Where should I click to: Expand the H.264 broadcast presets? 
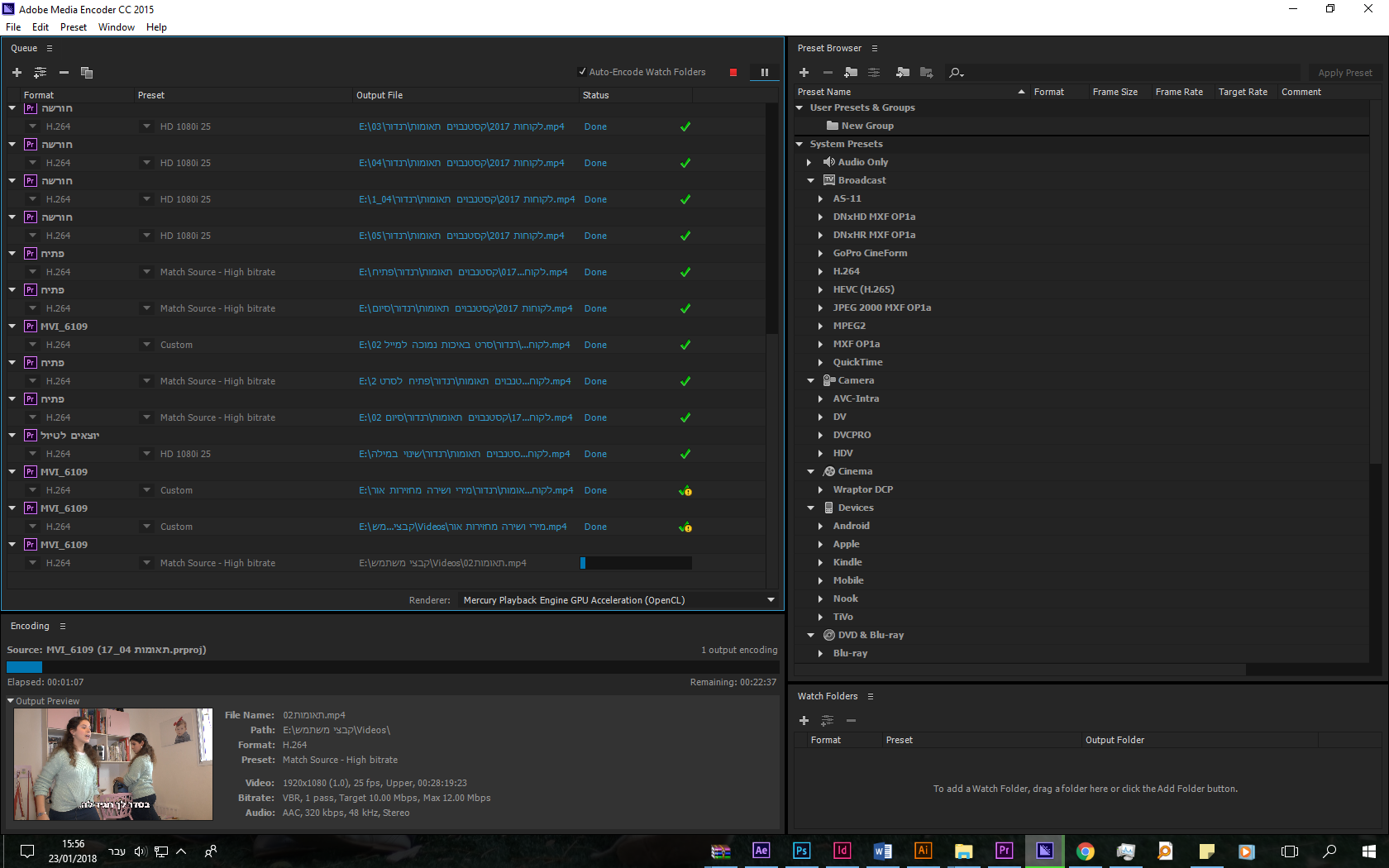click(821, 271)
